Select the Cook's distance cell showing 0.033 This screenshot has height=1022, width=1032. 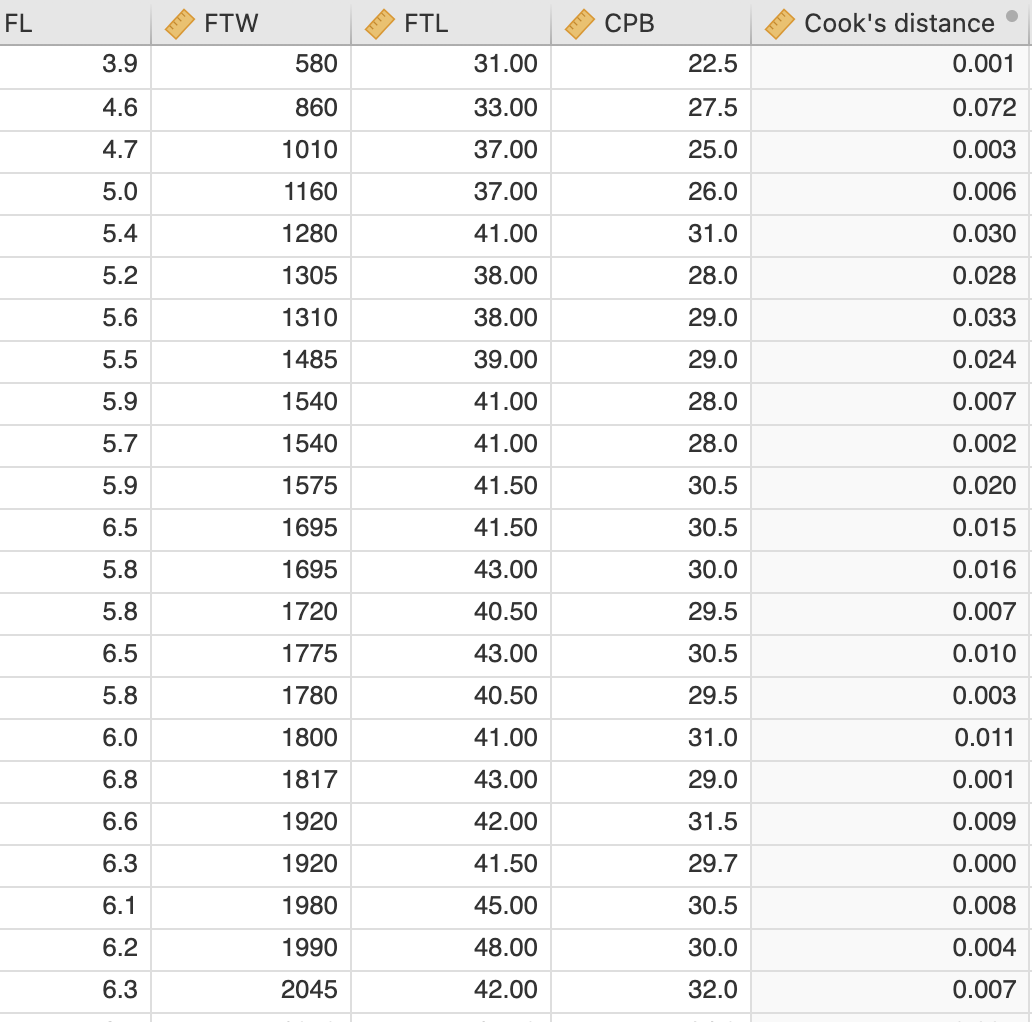point(891,318)
